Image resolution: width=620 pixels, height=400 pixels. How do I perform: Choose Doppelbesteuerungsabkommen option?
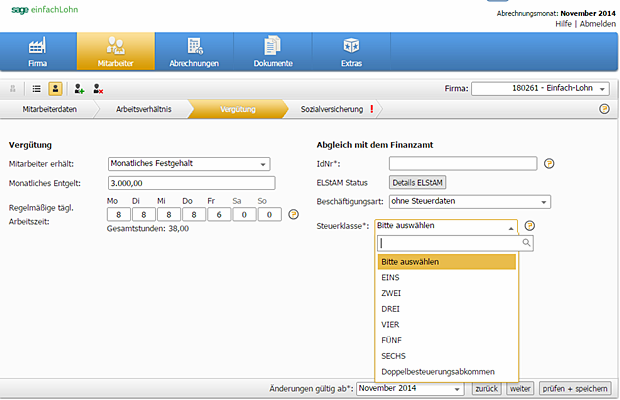447,372
